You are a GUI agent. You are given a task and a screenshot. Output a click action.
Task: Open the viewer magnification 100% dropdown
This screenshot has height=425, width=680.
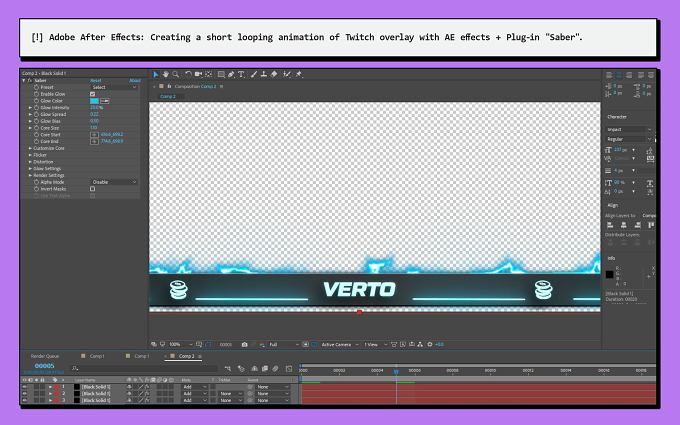click(x=180, y=344)
